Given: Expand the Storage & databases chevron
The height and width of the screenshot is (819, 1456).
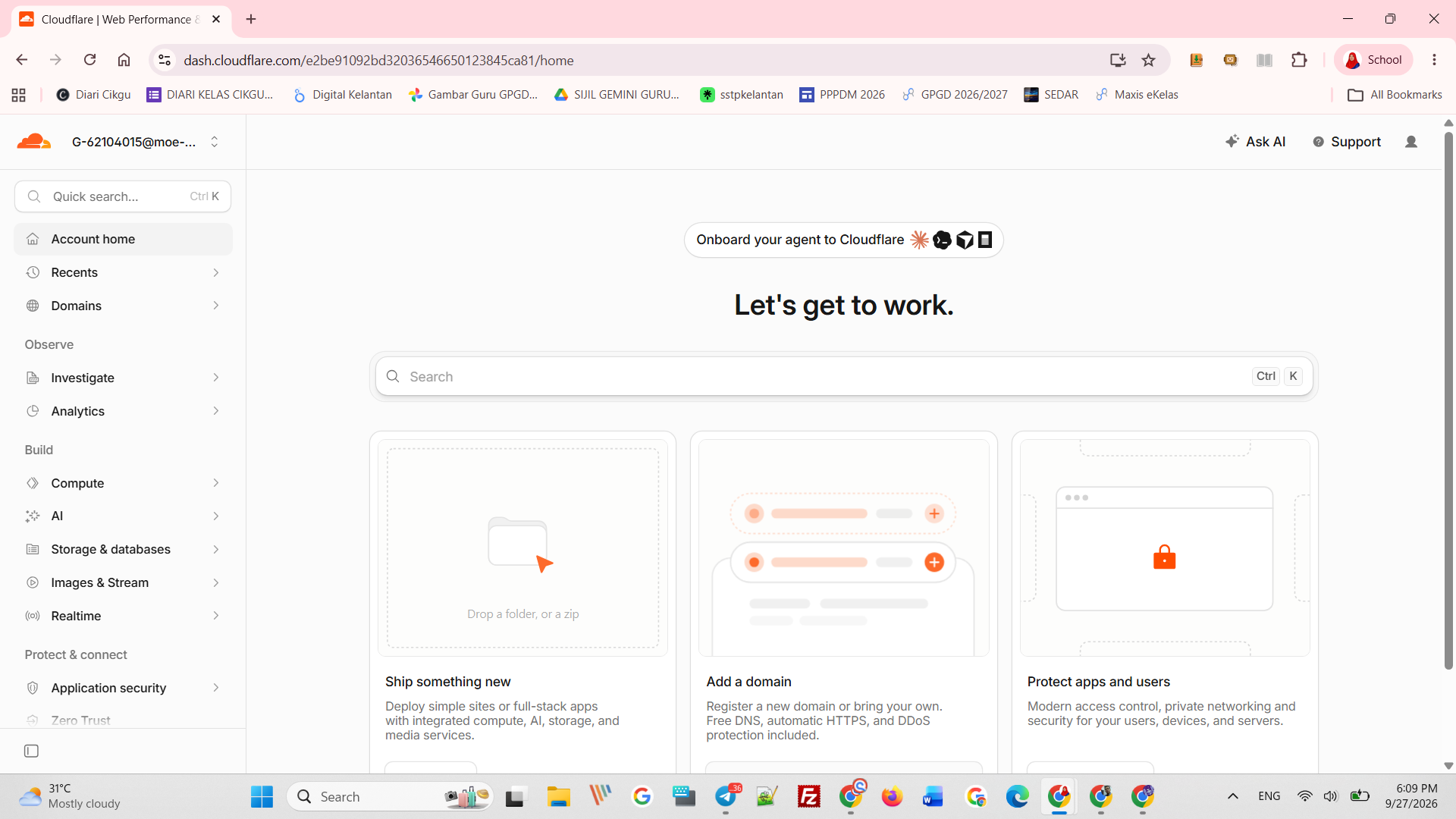Looking at the screenshot, I should point(216,549).
